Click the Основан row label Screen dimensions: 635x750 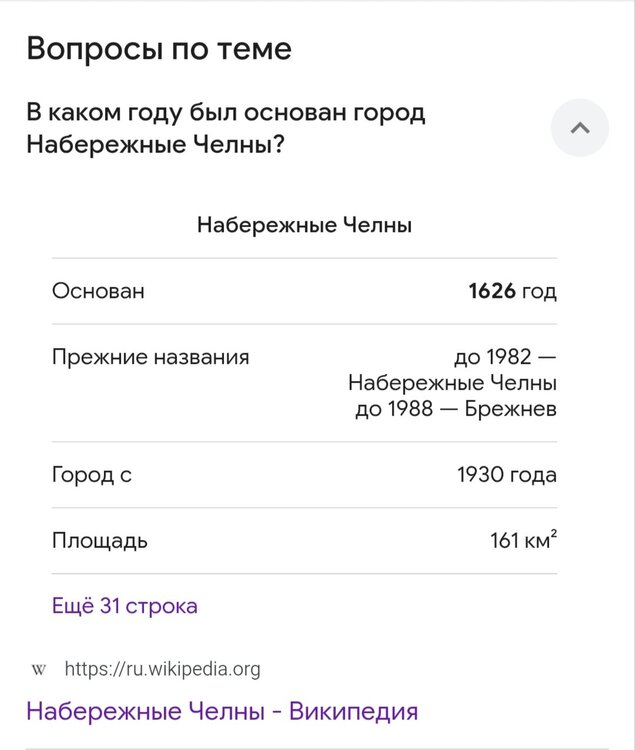[x=98, y=291]
